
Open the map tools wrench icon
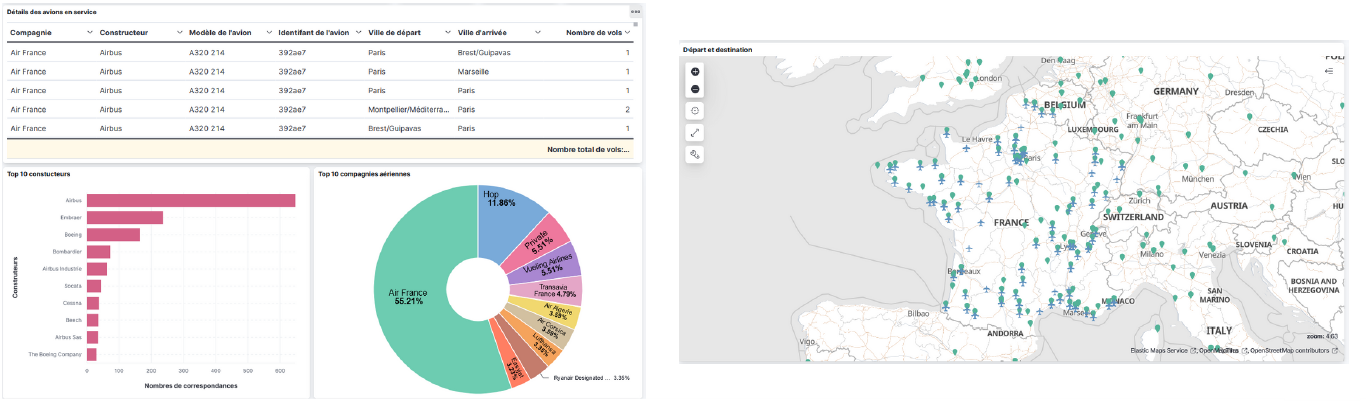(x=696, y=154)
